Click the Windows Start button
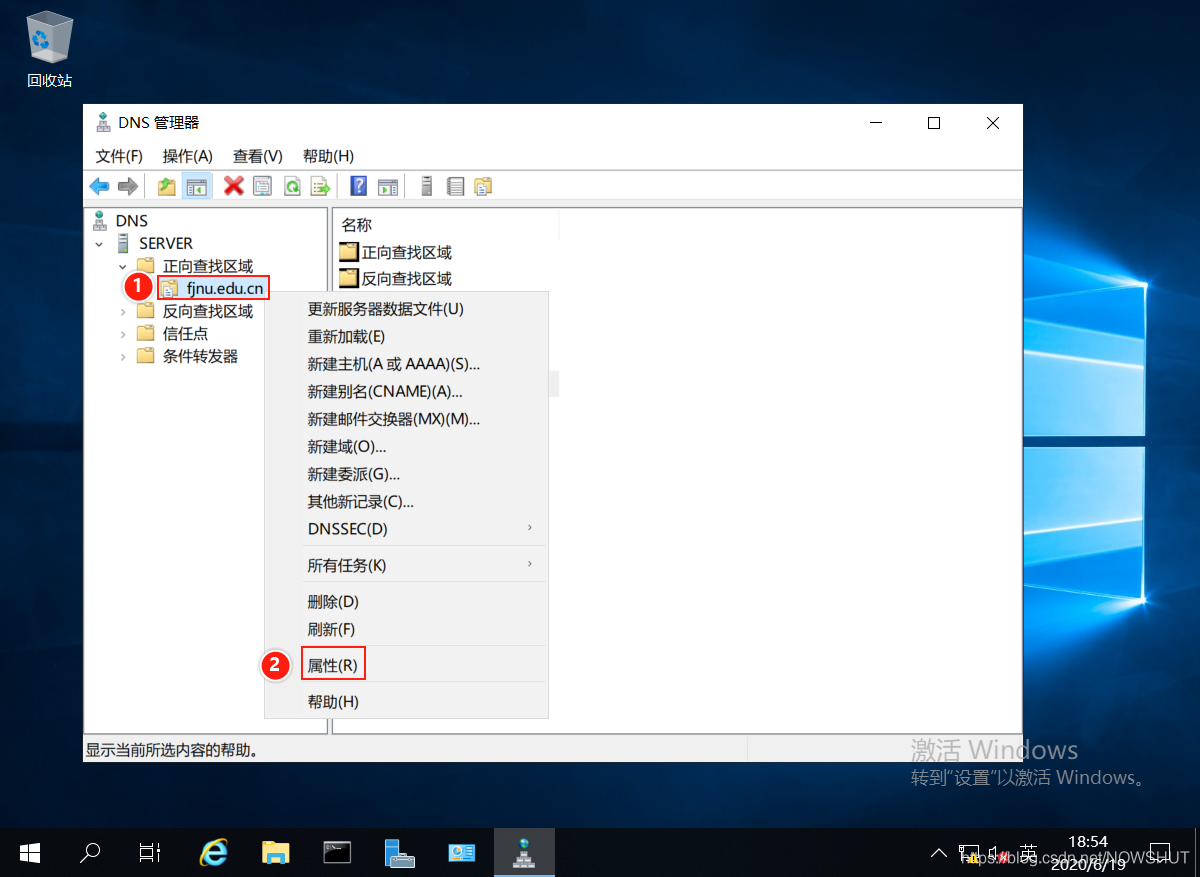This screenshot has height=877, width=1200. (29, 852)
